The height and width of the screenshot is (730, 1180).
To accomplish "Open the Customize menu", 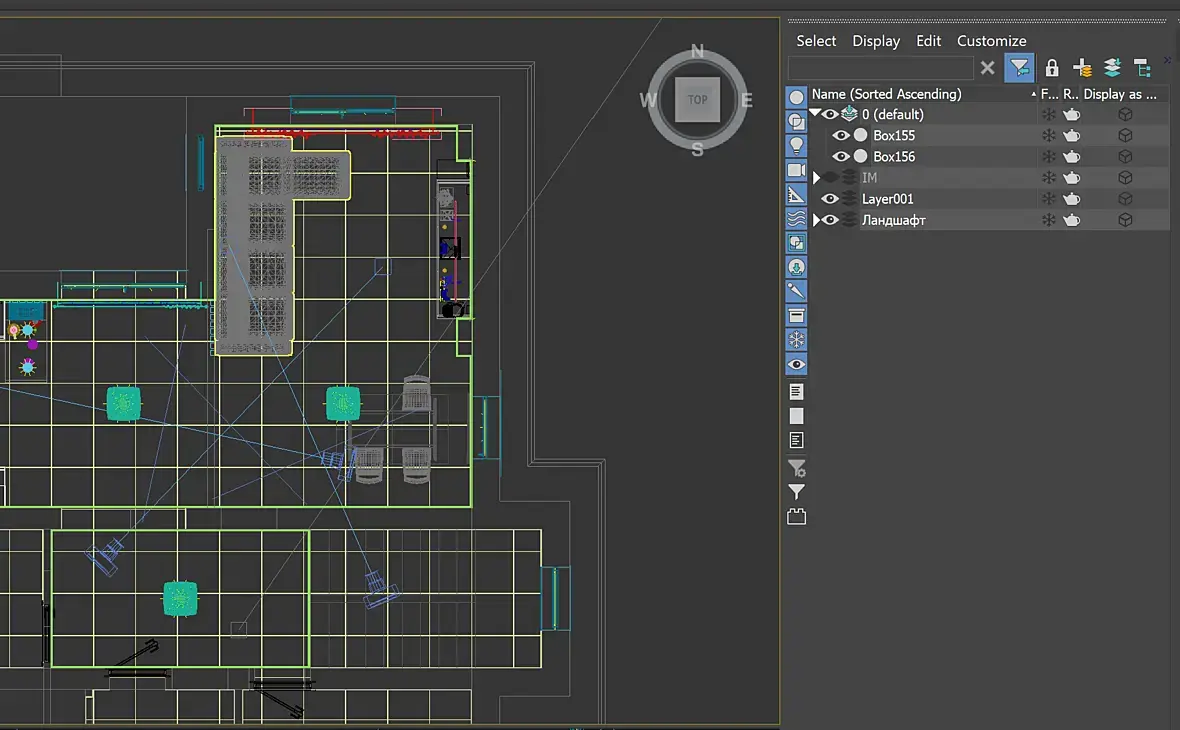I will [x=991, y=41].
